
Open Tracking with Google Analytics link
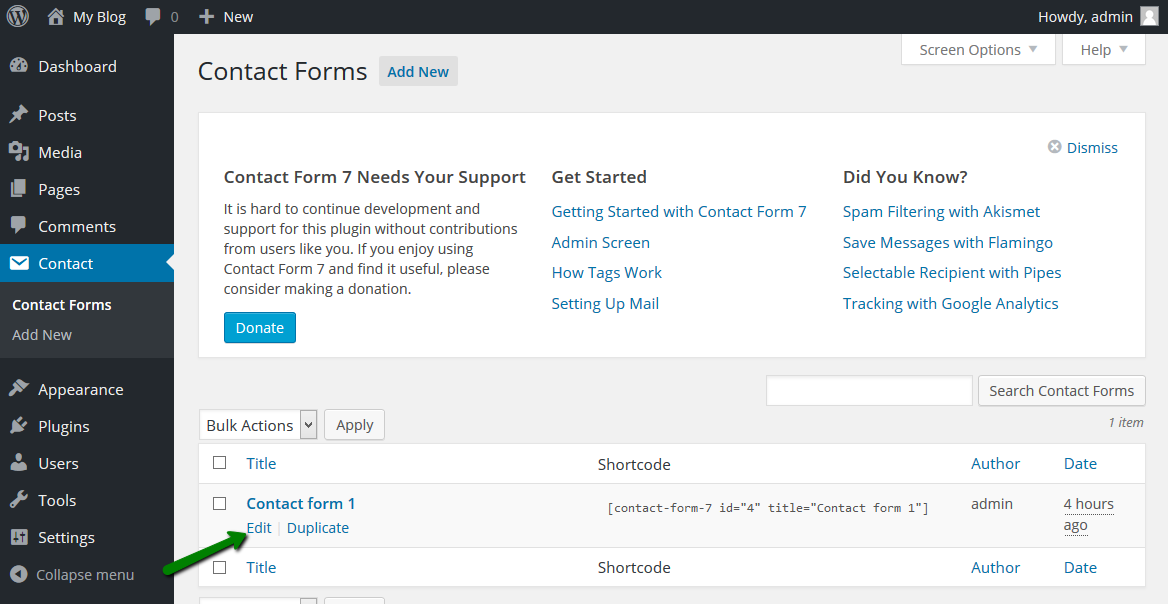point(950,303)
